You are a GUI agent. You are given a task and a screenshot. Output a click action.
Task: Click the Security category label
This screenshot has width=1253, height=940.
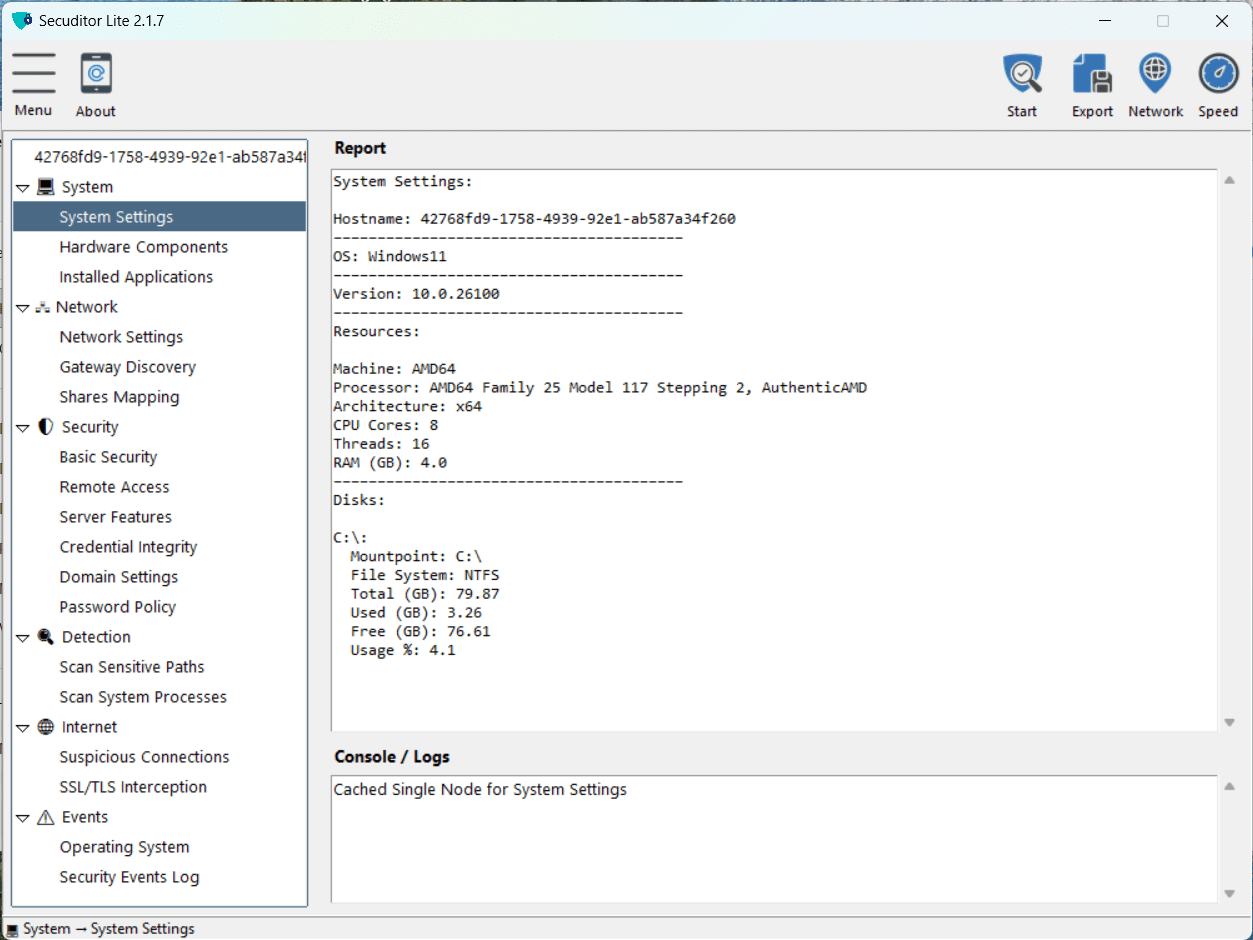90,427
